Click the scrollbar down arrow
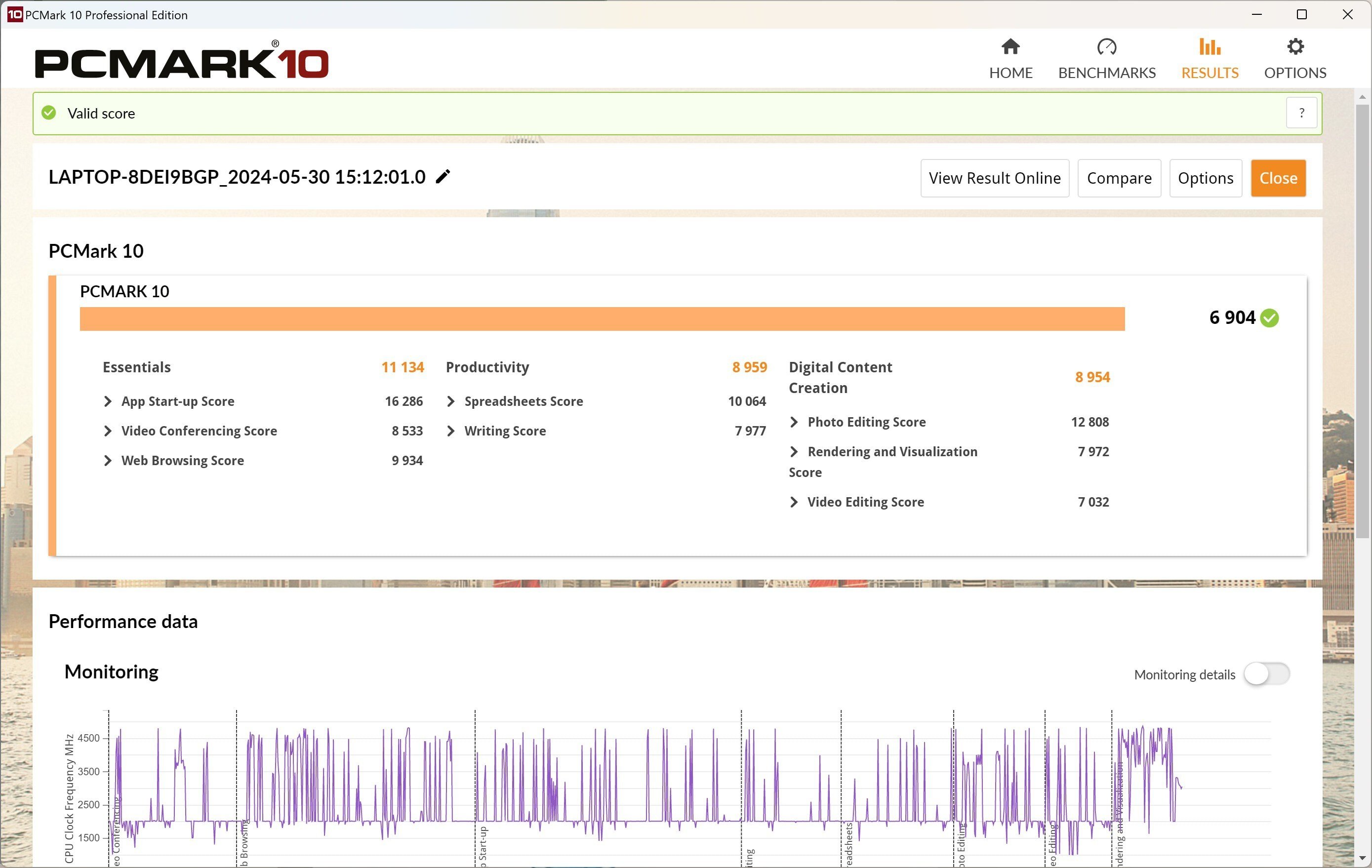Image resolution: width=1372 pixels, height=868 pixels. coord(1362,858)
